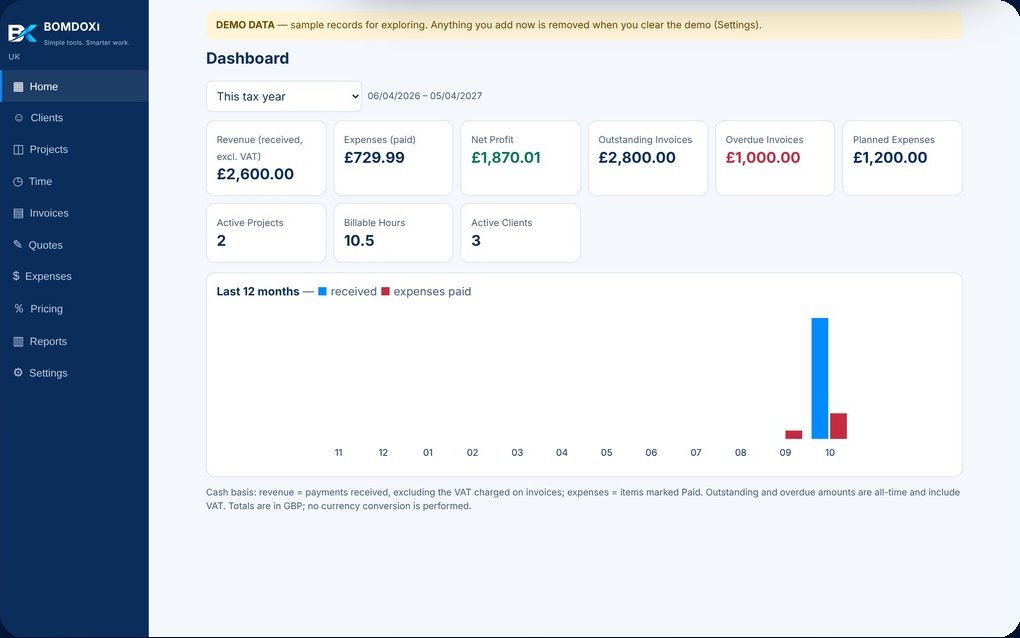Viewport: 1020px width, 638px height.
Task: Click the blue received bar for month 10
Action: (x=820, y=379)
